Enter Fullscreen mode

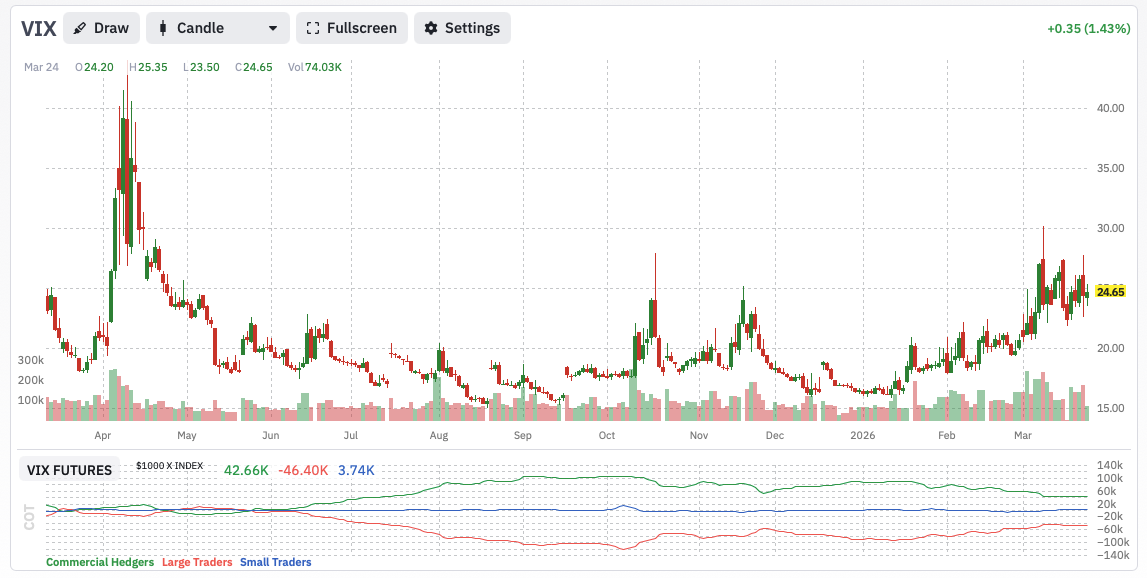pos(352,28)
